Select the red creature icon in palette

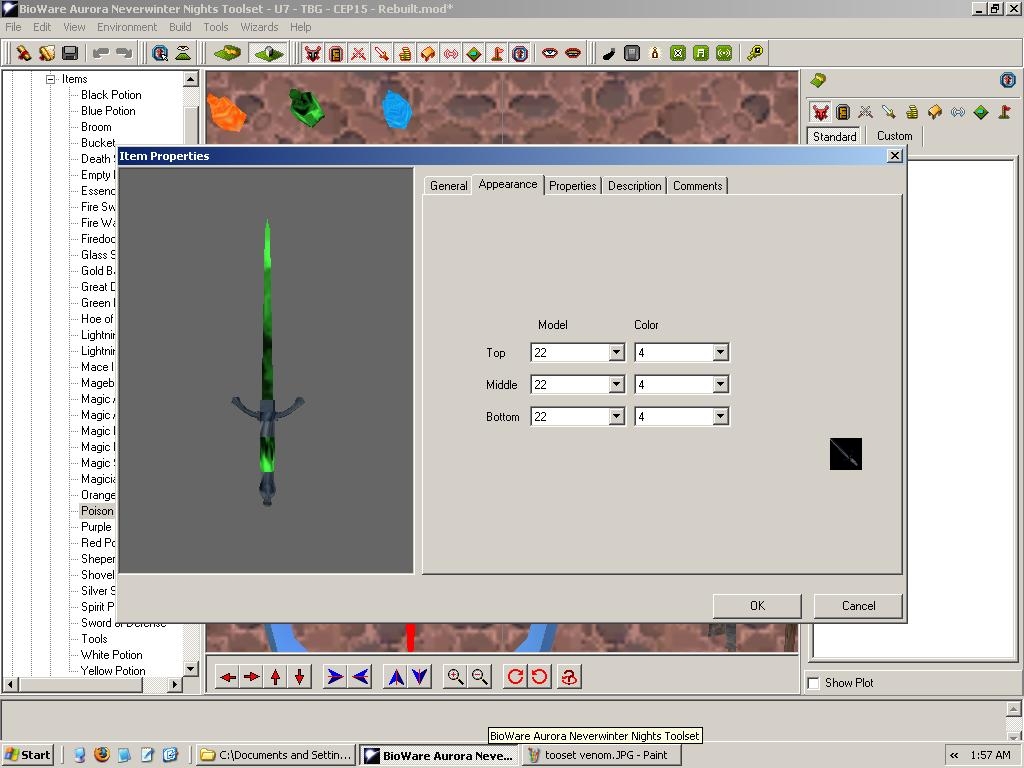pos(820,113)
